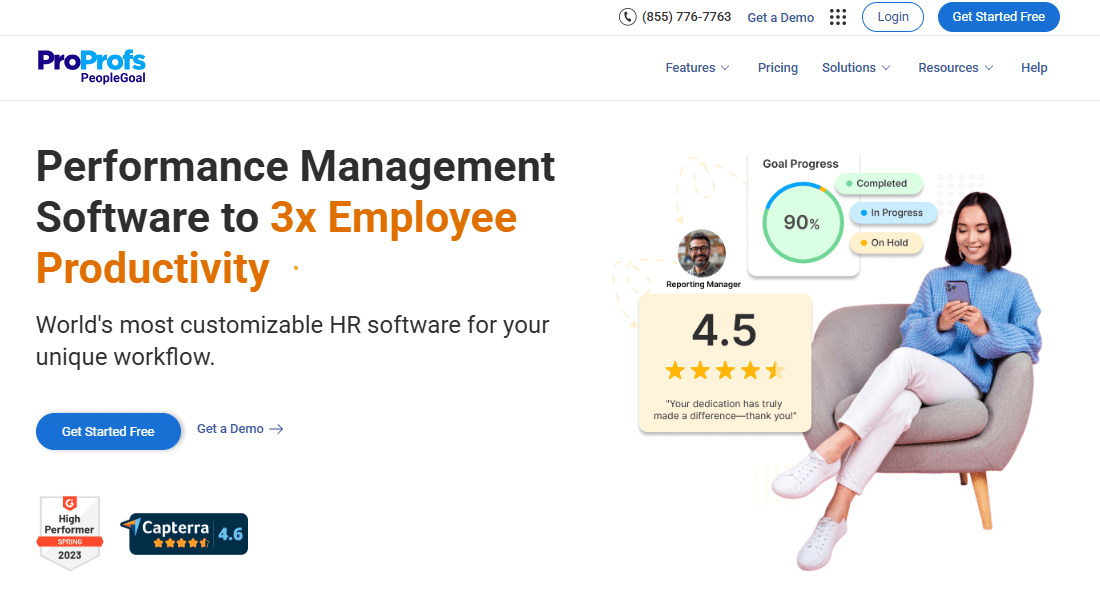Expand the Features dropdown menu
The image size is (1100, 594).
[697, 68]
